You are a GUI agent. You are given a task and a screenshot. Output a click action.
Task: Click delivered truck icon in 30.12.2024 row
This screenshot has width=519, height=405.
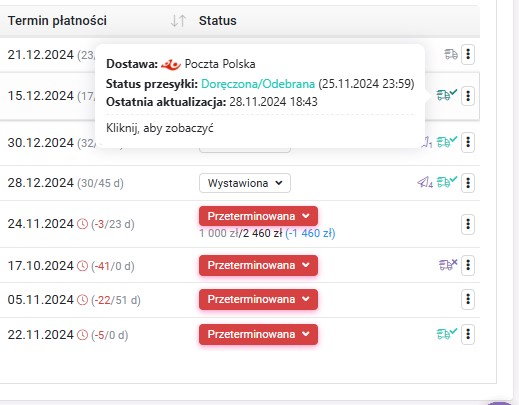(x=447, y=142)
